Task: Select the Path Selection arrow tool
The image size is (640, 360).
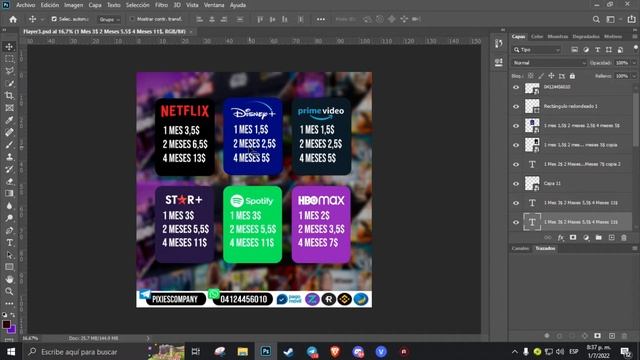Action: pyautogui.click(x=9, y=255)
